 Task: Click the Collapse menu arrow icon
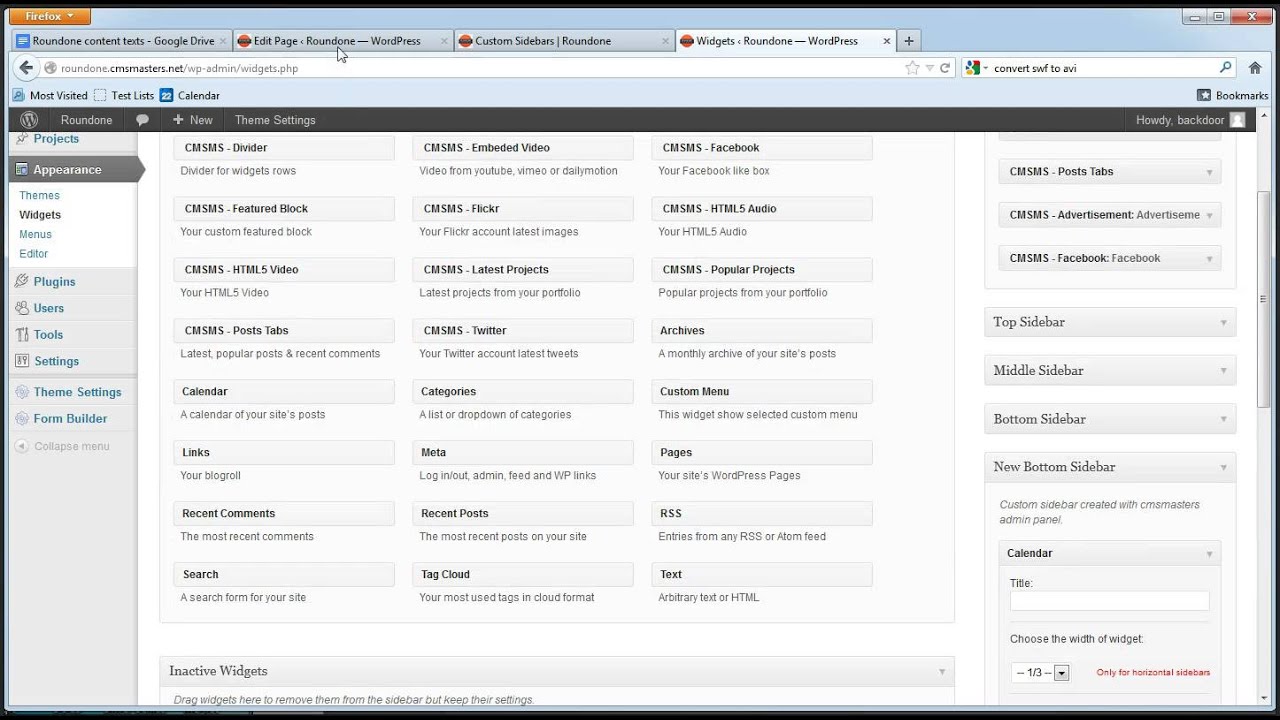pyautogui.click(x=22, y=446)
